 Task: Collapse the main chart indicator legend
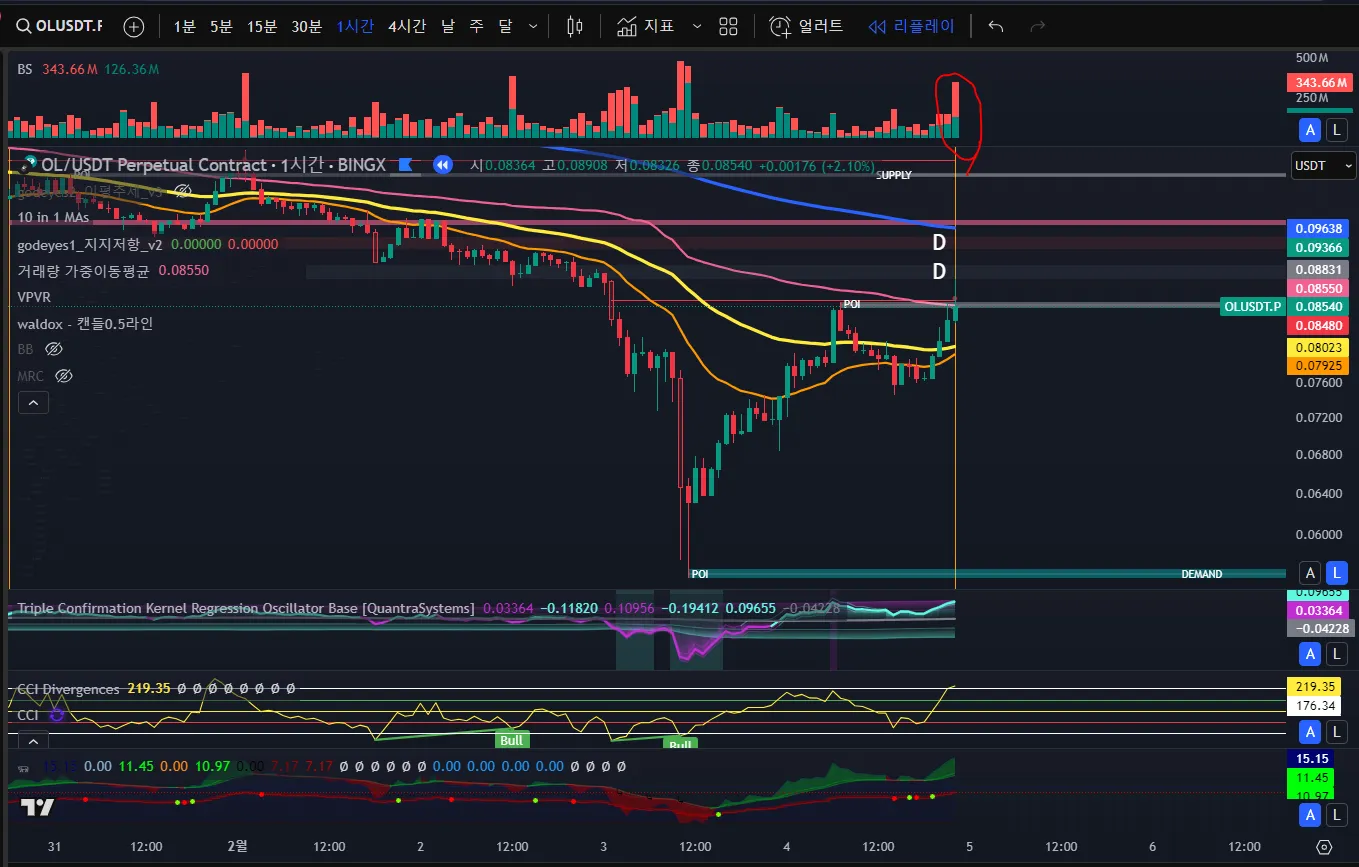point(33,402)
